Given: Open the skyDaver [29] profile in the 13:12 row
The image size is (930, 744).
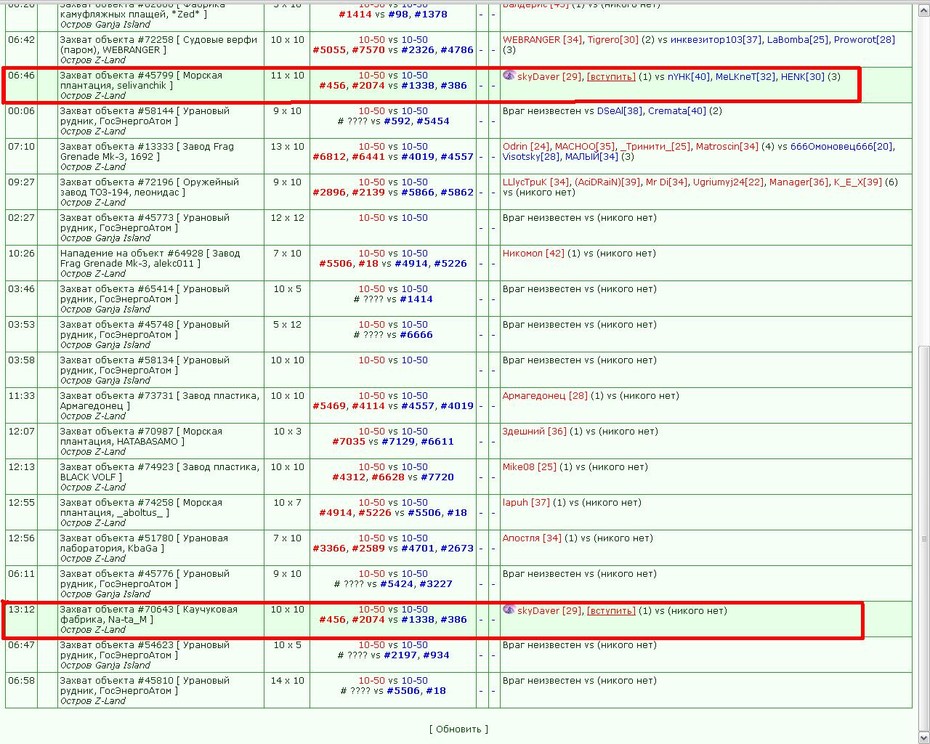Looking at the screenshot, I should point(549,611).
